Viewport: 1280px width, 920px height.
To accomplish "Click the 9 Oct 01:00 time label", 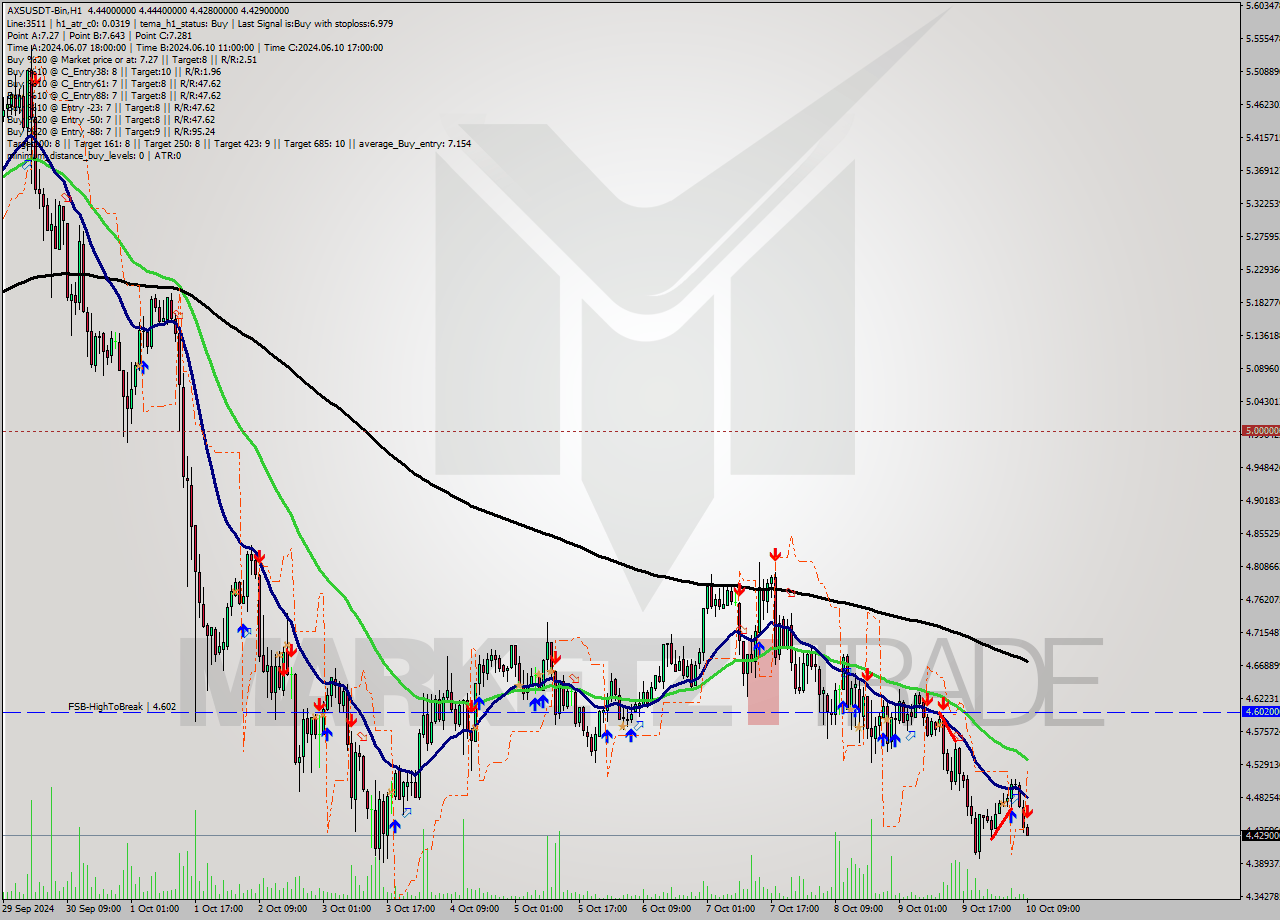I will coord(925,909).
